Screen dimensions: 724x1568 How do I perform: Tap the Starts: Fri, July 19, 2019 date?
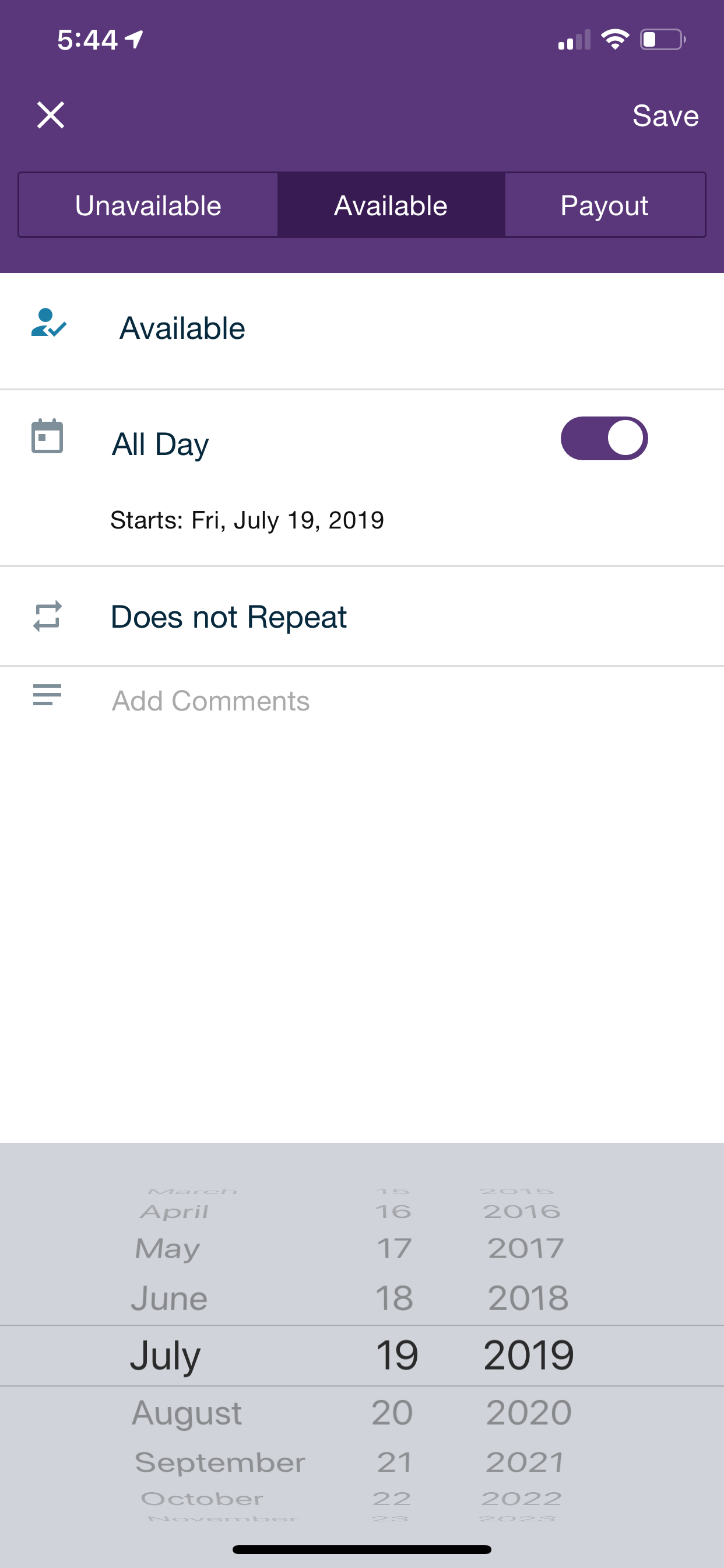pyautogui.click(x=247, y=520)
